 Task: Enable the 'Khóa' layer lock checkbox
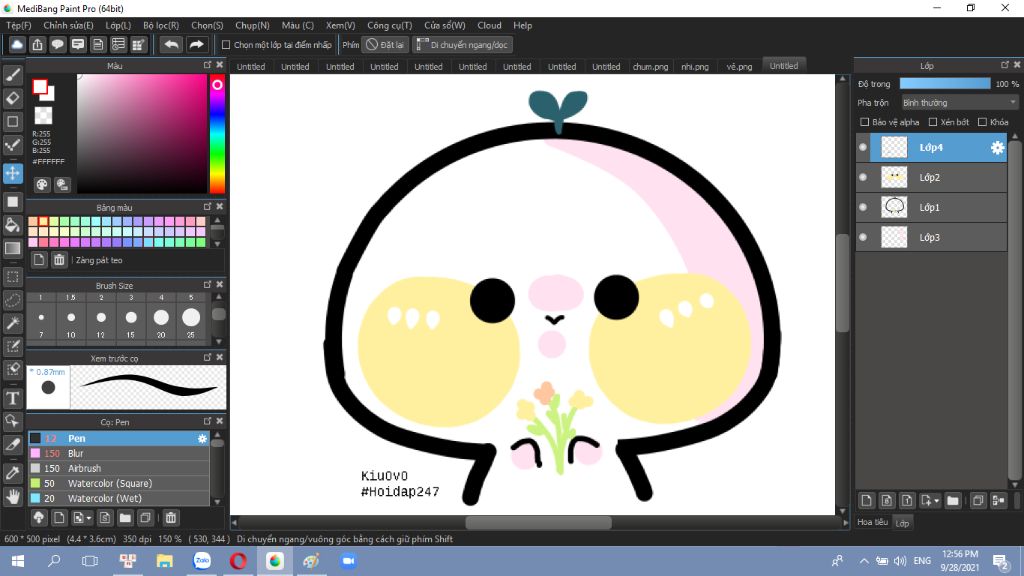982,122
